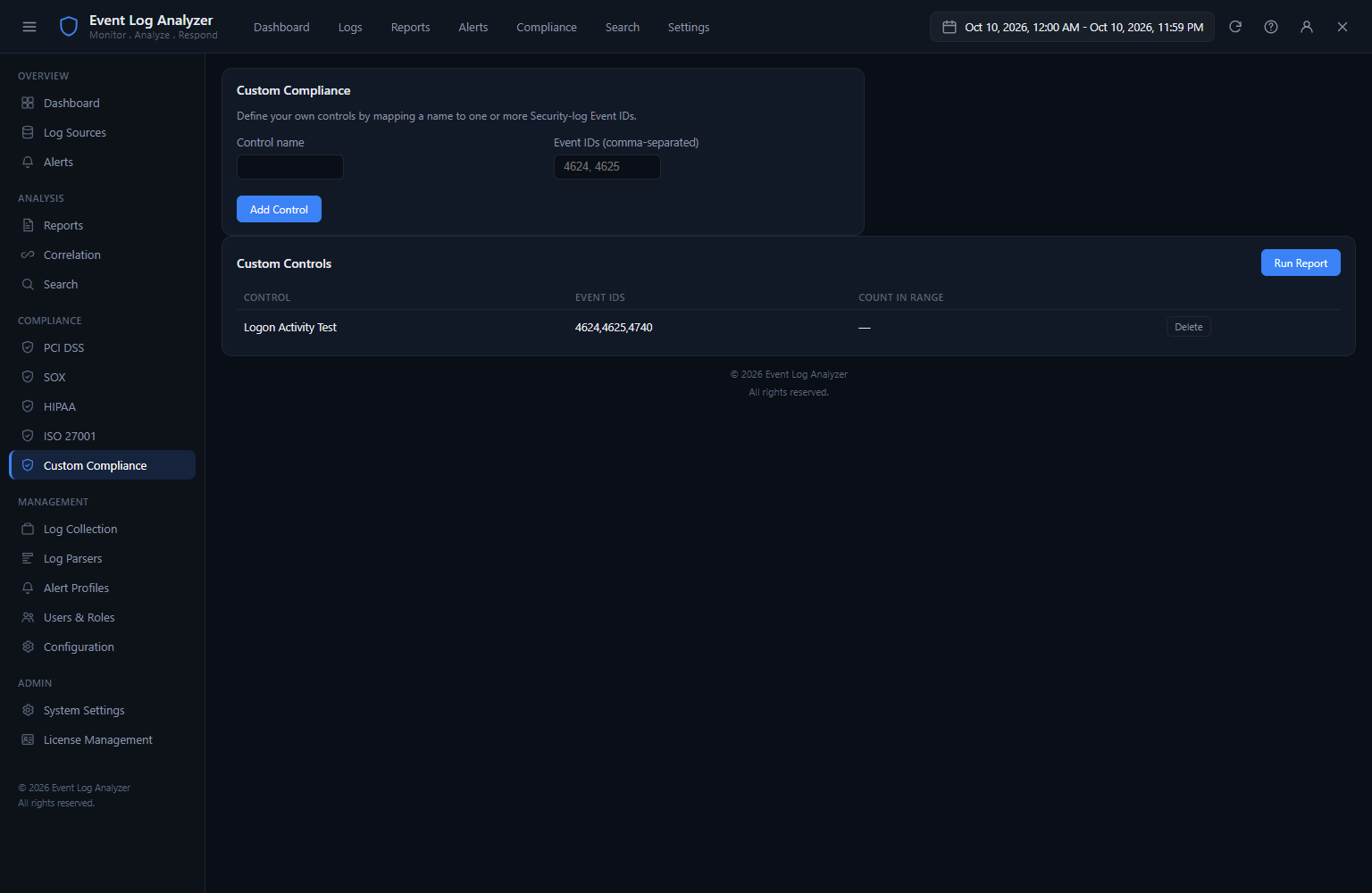Click the Alerts bell icon in sidebar
The image size is (1372, 893).
[x=28, y=162]
